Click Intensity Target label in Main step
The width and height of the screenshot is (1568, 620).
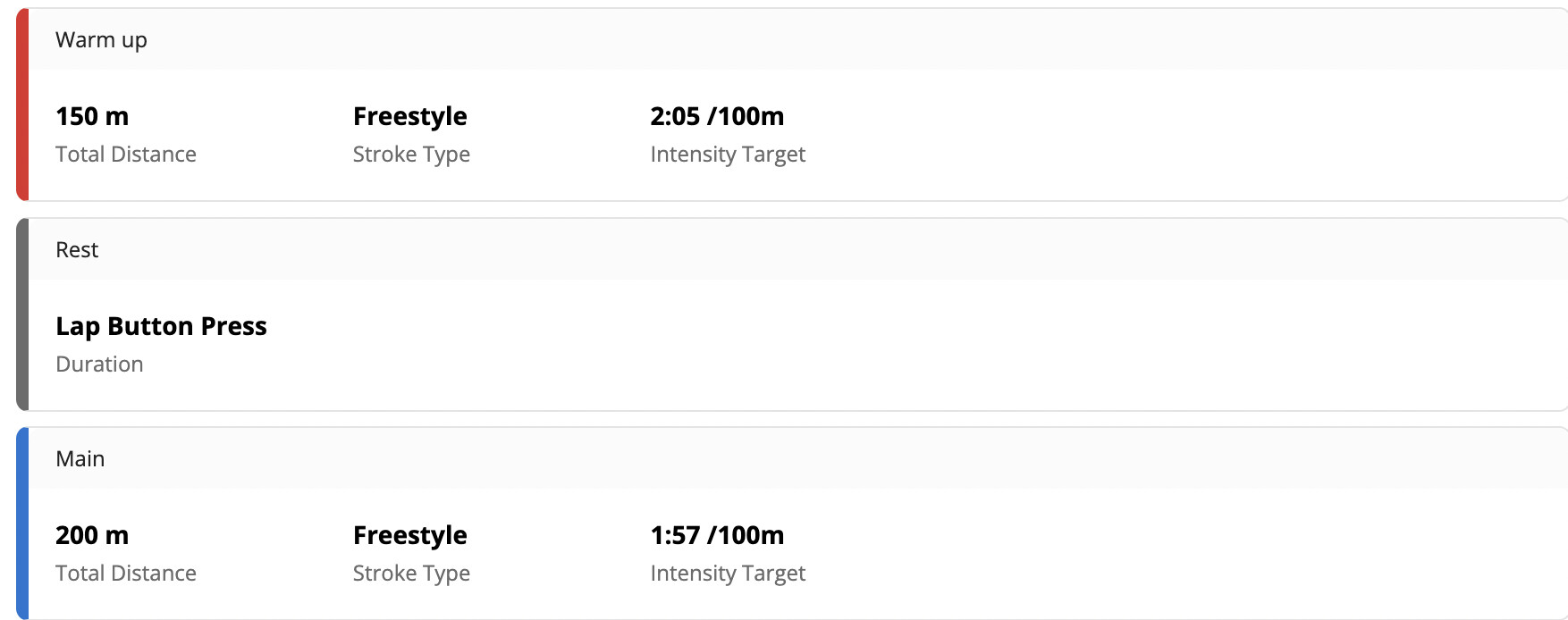728,574
